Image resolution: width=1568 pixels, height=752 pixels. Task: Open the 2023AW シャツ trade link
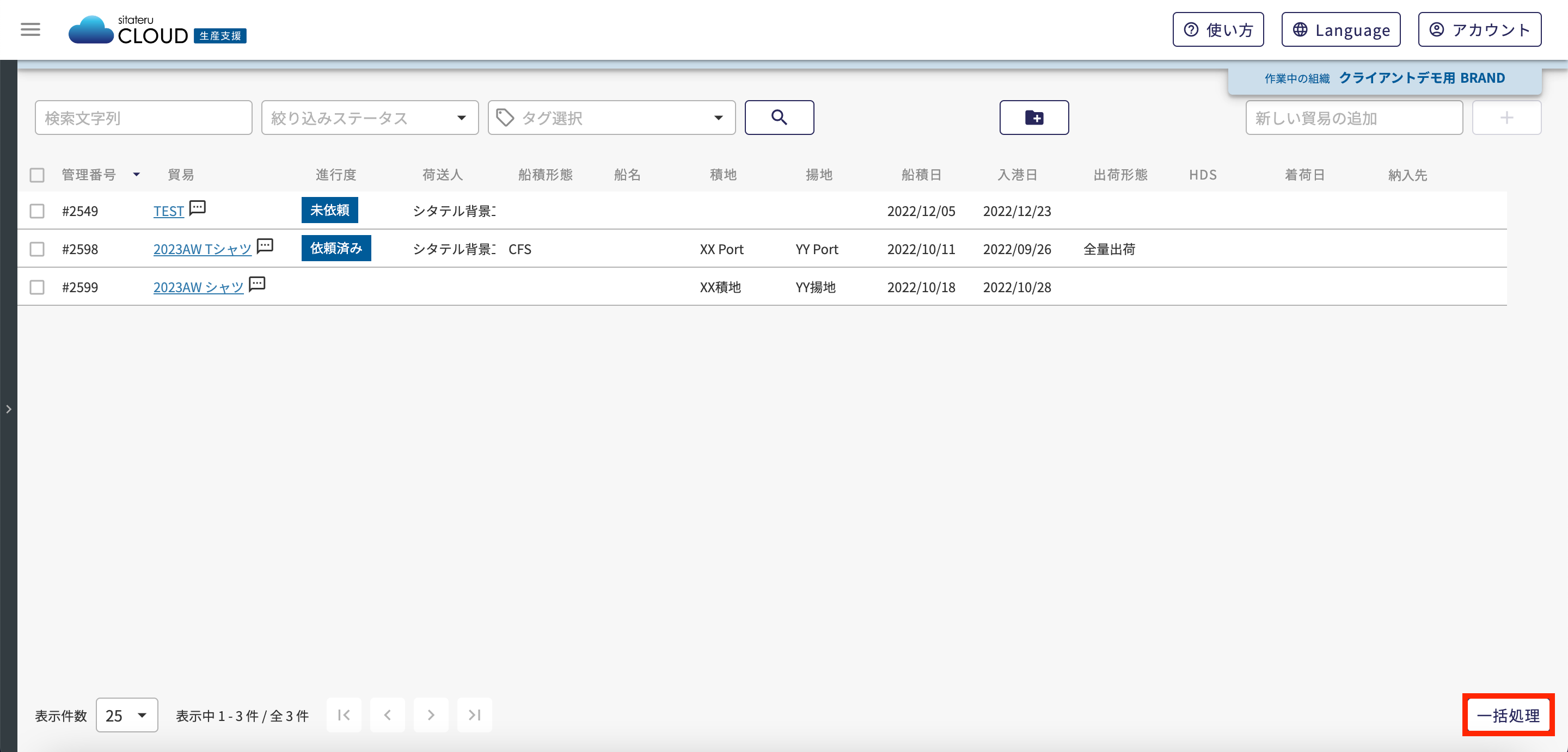pyautogui.click(x=198, y=287)
